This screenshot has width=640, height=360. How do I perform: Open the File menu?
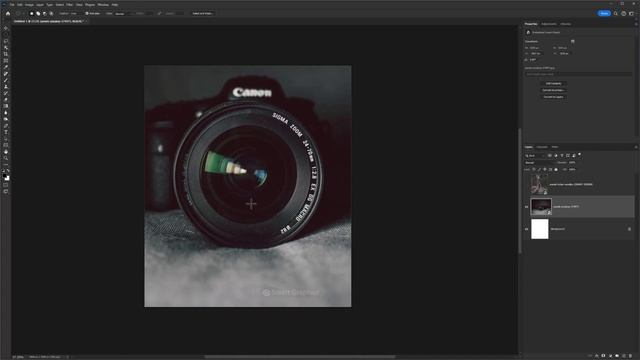pyautogui.click(x=12, y=5)
